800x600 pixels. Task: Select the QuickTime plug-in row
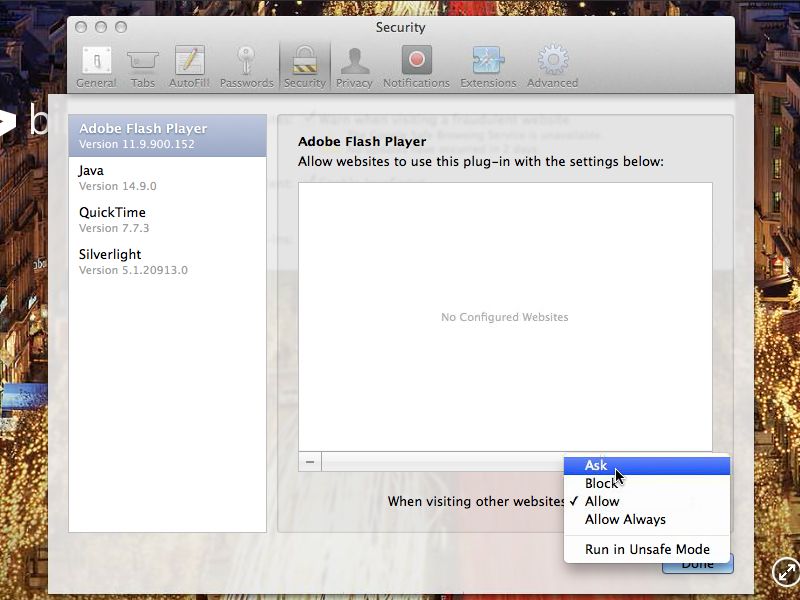(167, 219)
